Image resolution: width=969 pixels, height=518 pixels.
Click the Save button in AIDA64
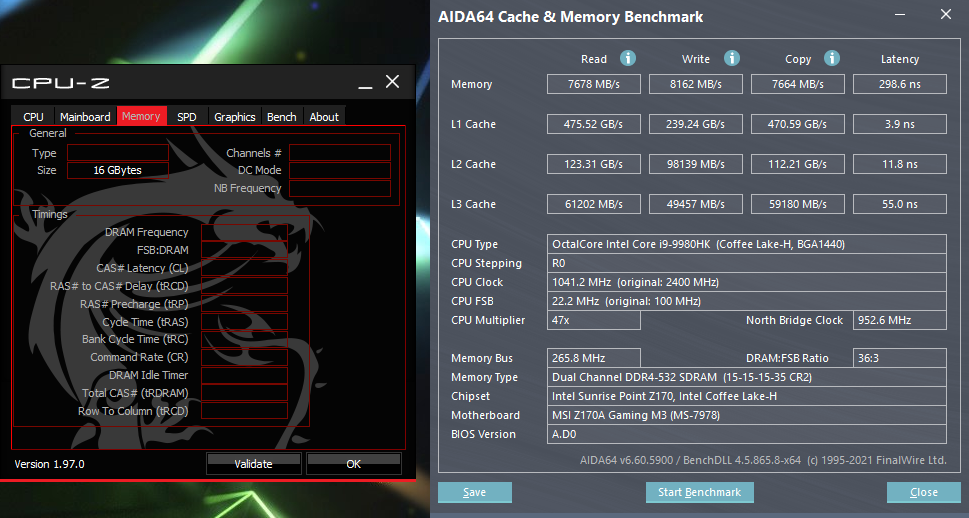pos(475,492)
